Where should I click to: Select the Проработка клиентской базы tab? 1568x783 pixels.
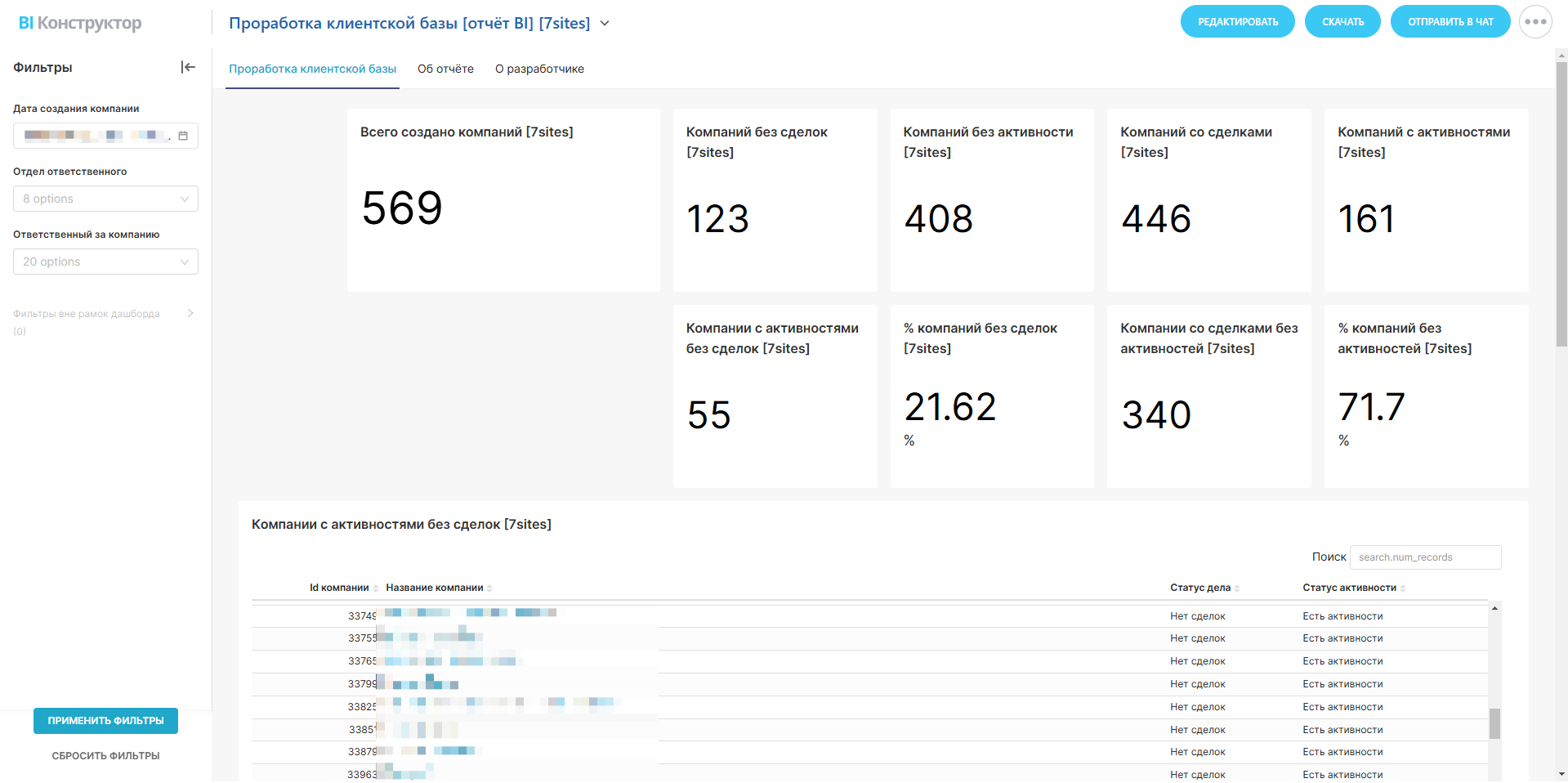tap(312, 69)
